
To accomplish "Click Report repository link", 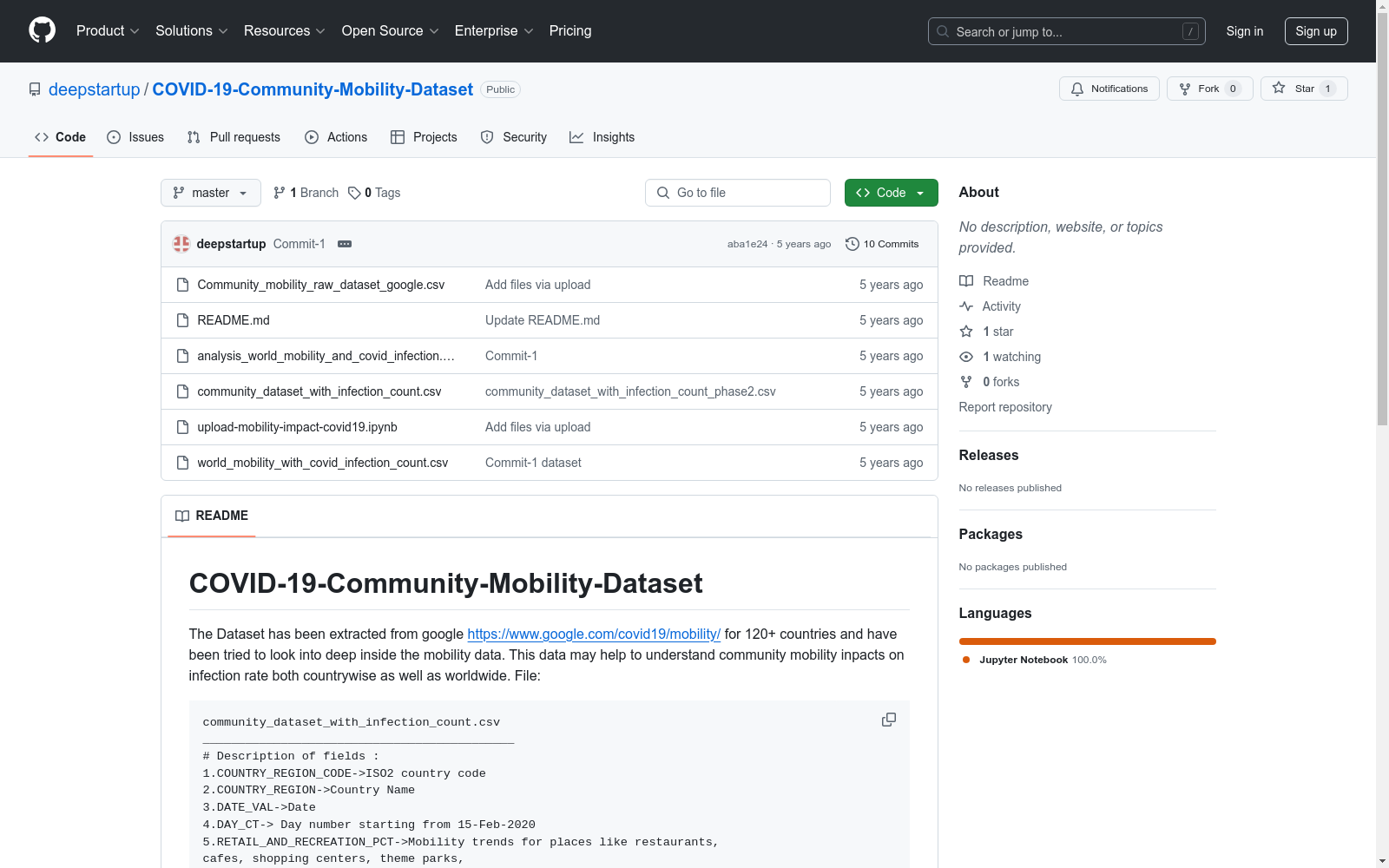I will pos(1005,407).
